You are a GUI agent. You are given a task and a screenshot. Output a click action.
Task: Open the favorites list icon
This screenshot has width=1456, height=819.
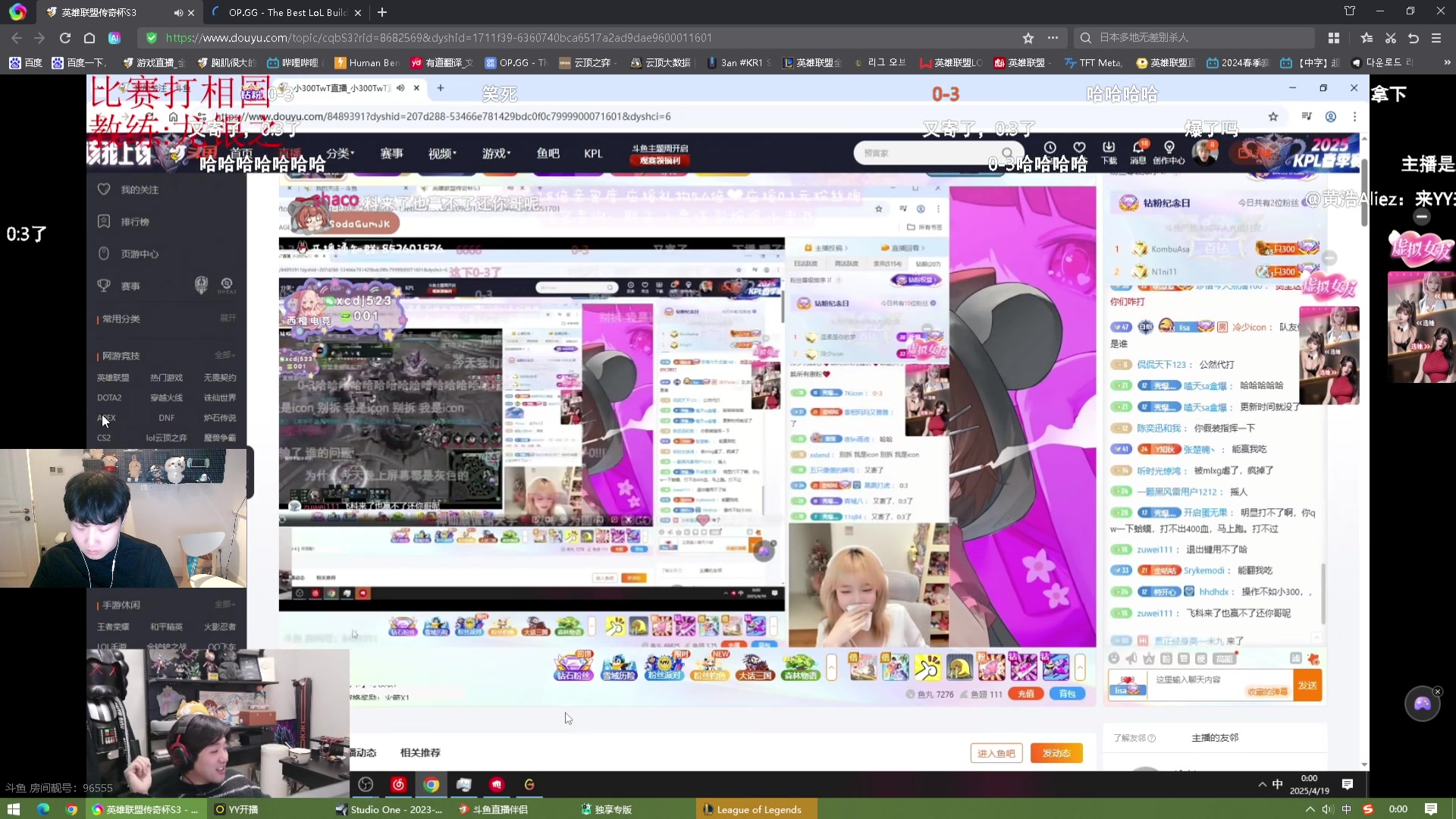1367,38
